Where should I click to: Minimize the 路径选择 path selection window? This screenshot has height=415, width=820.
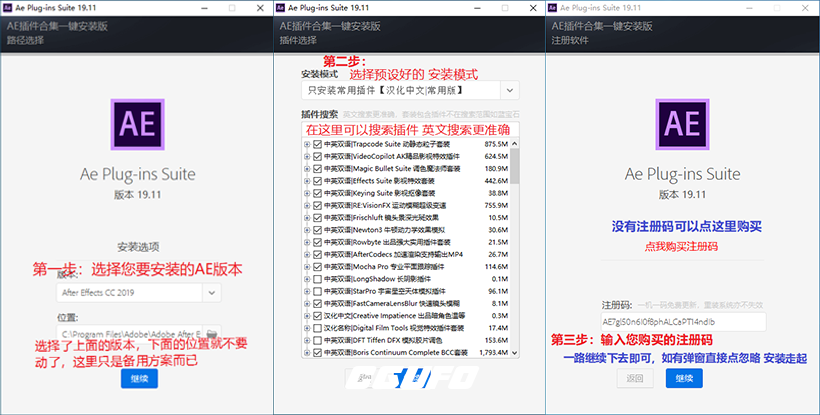[x=204, y=8]
